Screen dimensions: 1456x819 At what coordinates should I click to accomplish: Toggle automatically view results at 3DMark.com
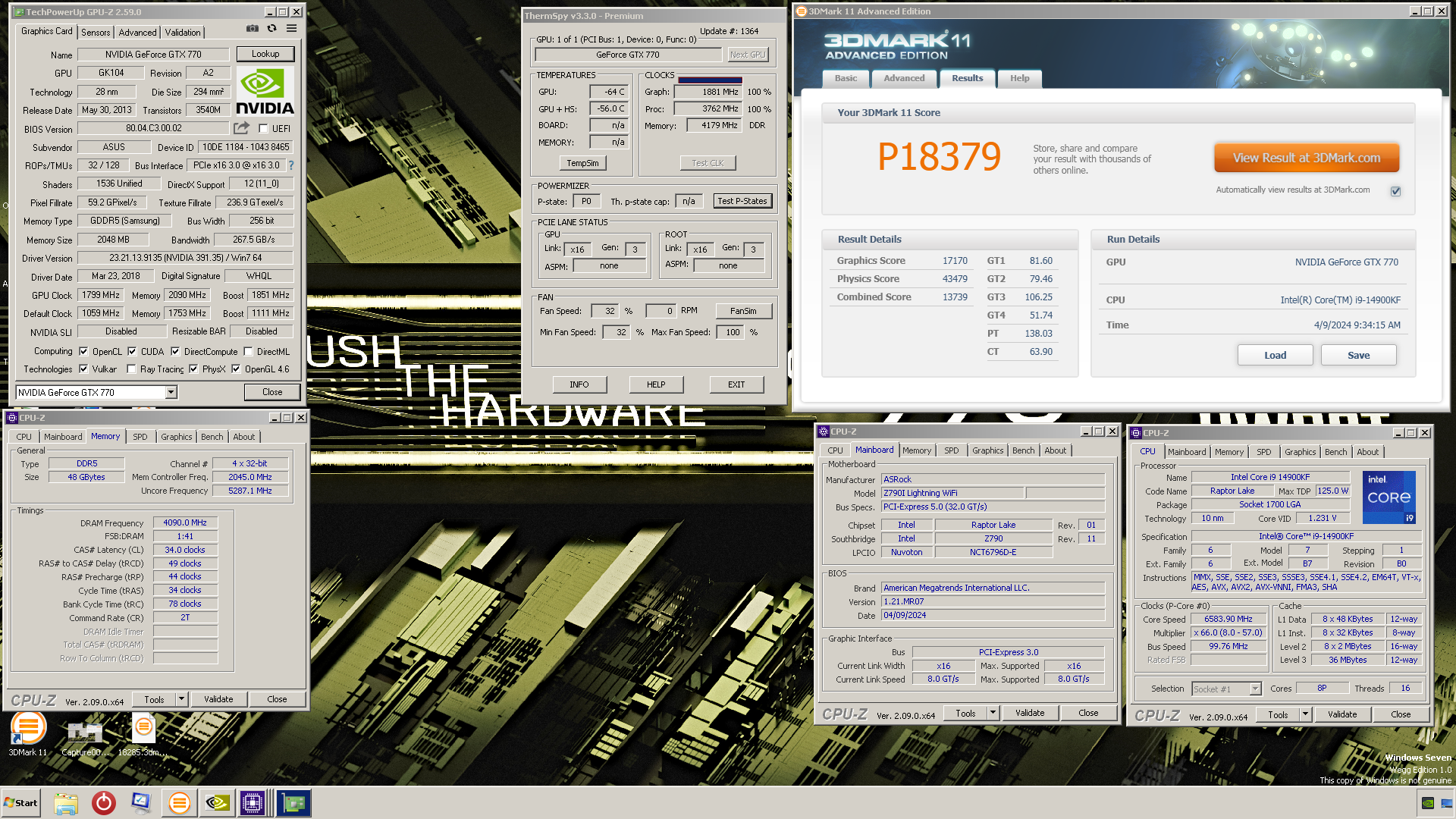[x=1395, y=191]
